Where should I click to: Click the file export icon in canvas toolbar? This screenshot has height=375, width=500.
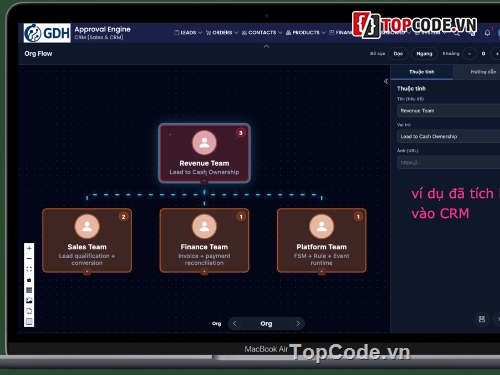(x=29, y=311)
